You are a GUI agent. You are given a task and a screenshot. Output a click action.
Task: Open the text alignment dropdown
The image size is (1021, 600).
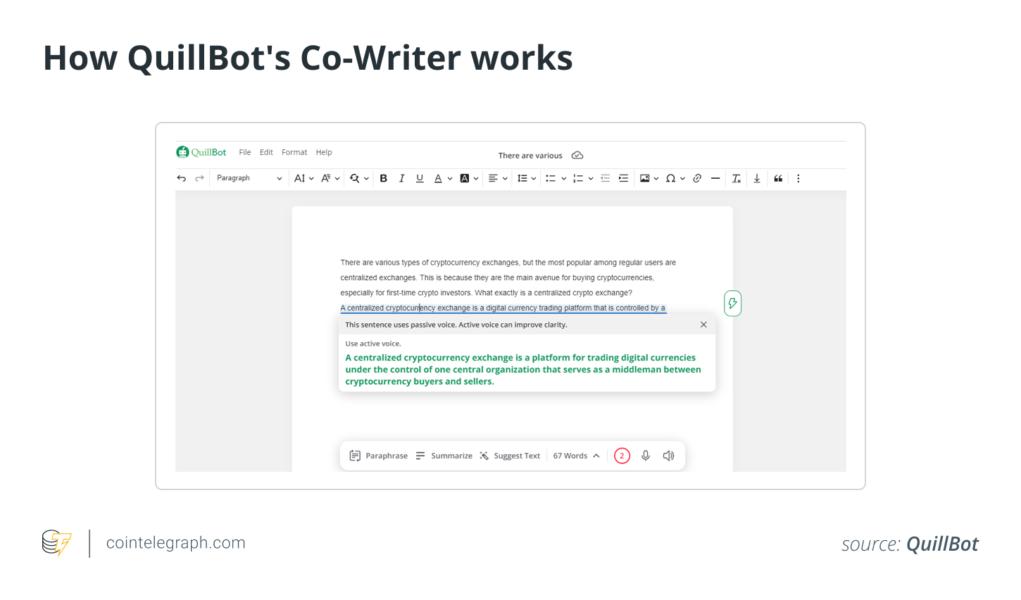pyautogui.click(x=497, y=179)
